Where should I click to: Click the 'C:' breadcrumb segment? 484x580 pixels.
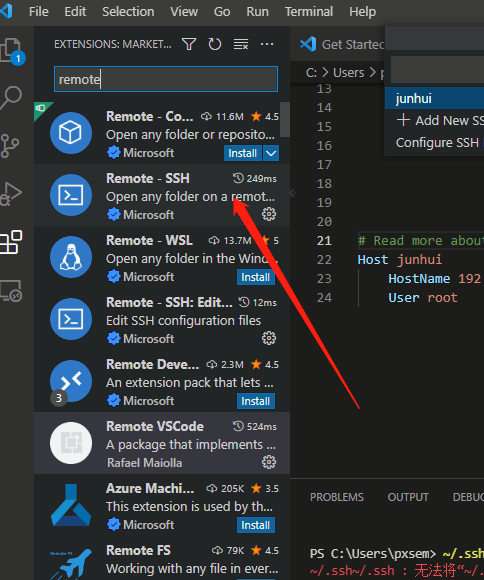(x=311, y=72)
